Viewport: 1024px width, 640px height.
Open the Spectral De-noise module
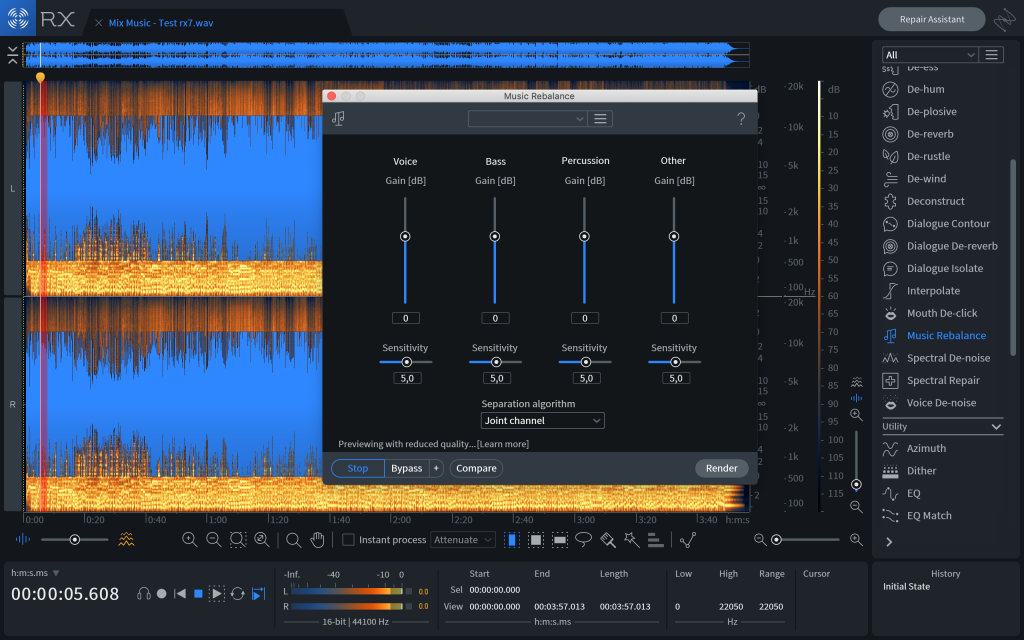coord(947,358)
